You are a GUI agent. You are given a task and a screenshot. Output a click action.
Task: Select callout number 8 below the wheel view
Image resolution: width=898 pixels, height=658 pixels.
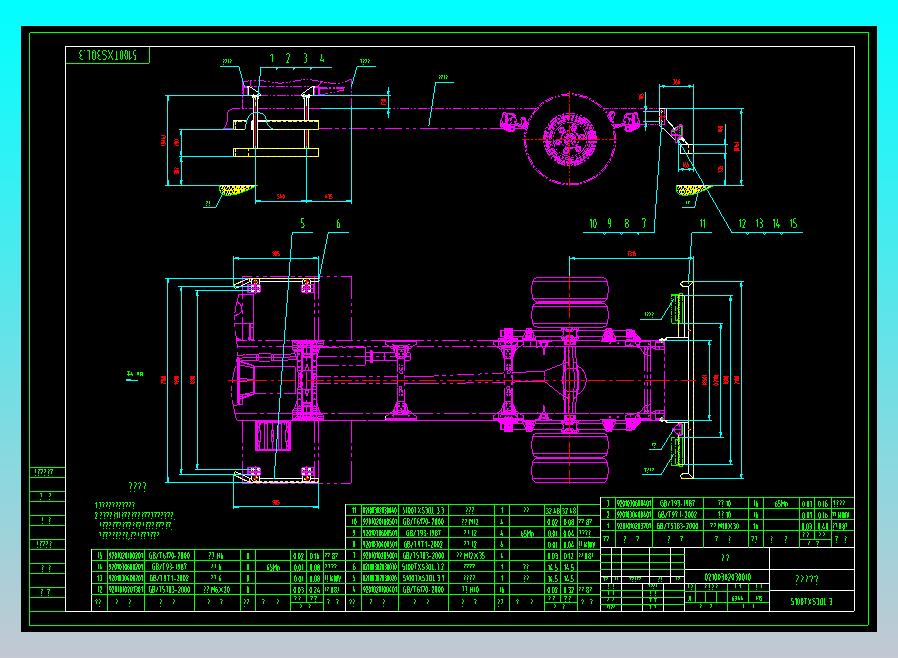(627, 223)
